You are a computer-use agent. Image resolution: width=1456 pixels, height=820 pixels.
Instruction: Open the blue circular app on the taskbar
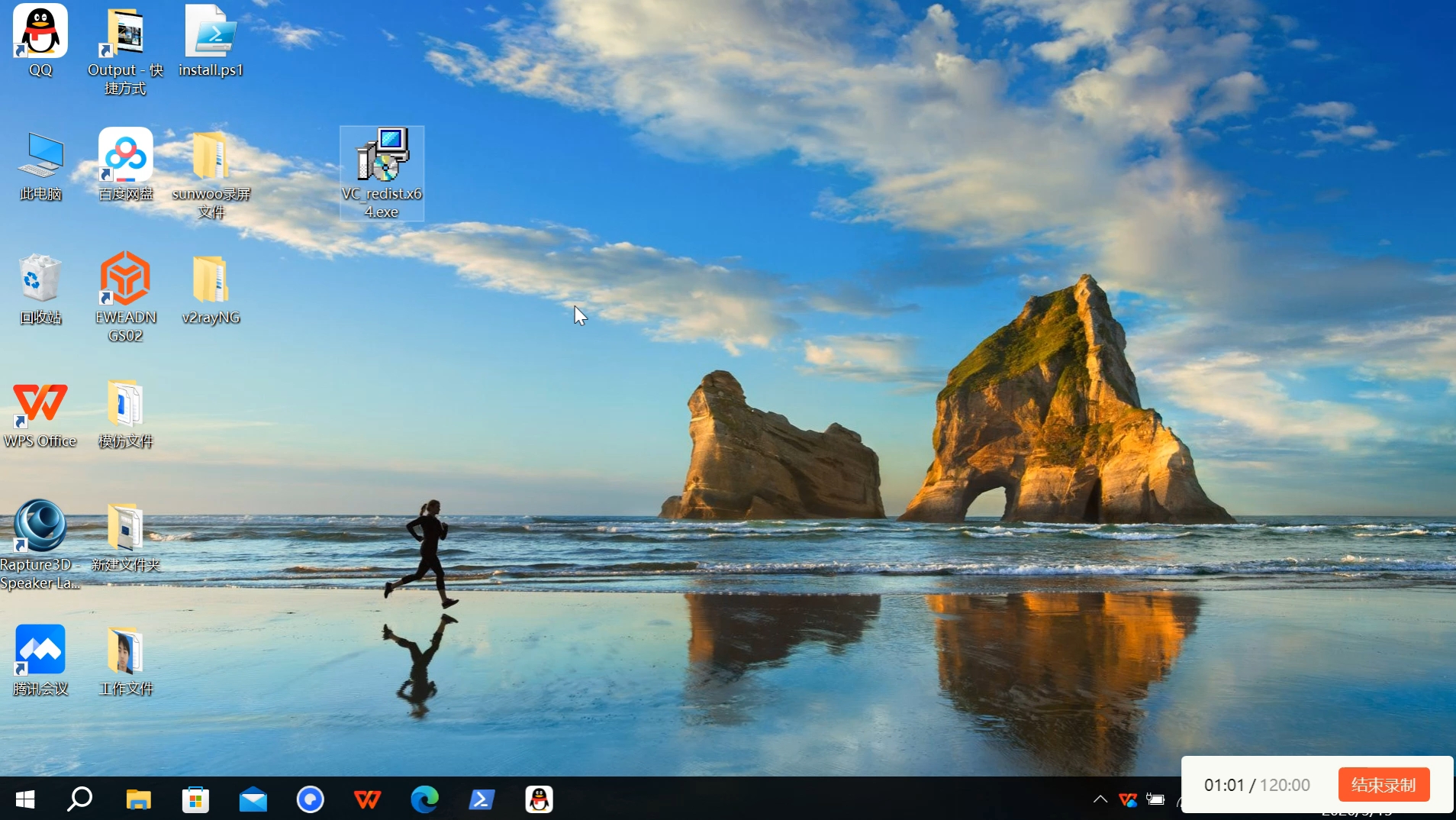tap(310, 799)
